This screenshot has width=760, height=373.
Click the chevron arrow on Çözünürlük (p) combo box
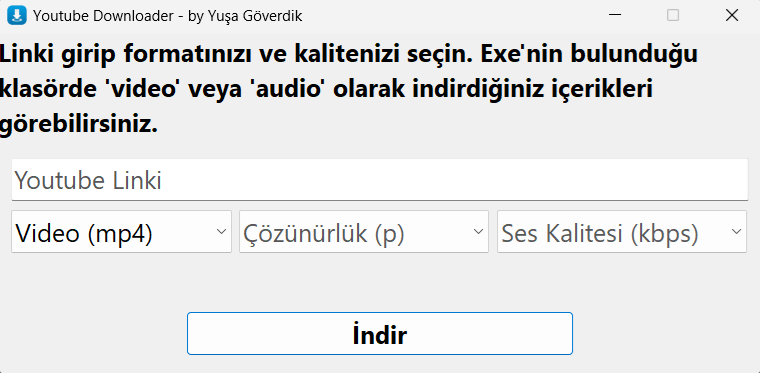[x=478, y=232]
